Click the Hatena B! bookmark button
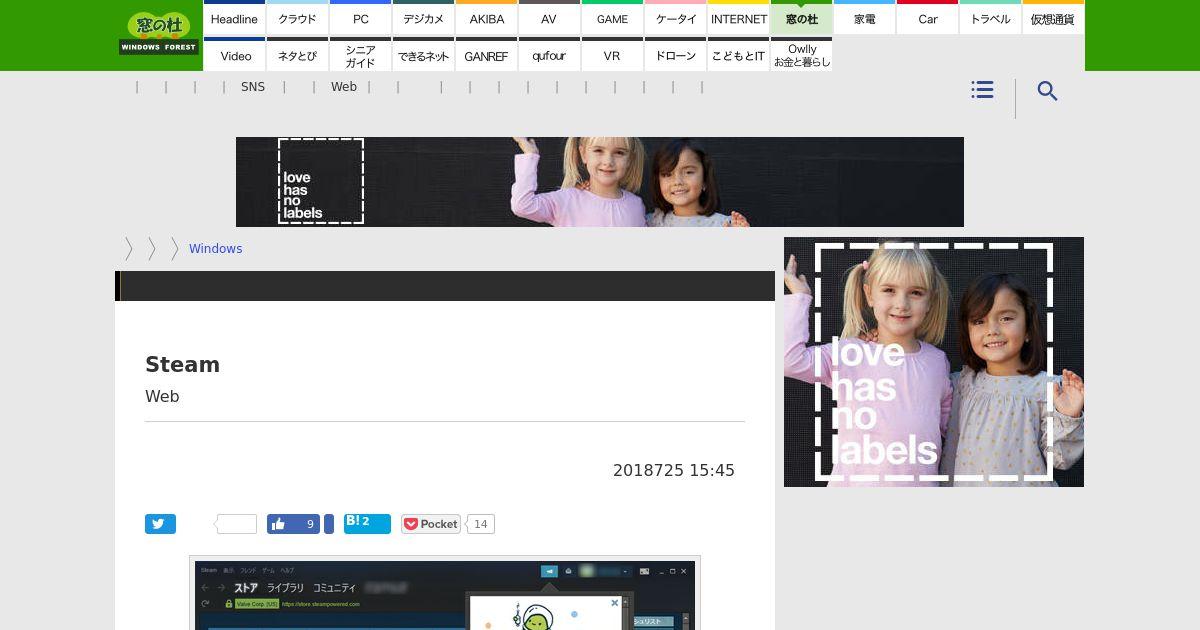 pos(367,523)
